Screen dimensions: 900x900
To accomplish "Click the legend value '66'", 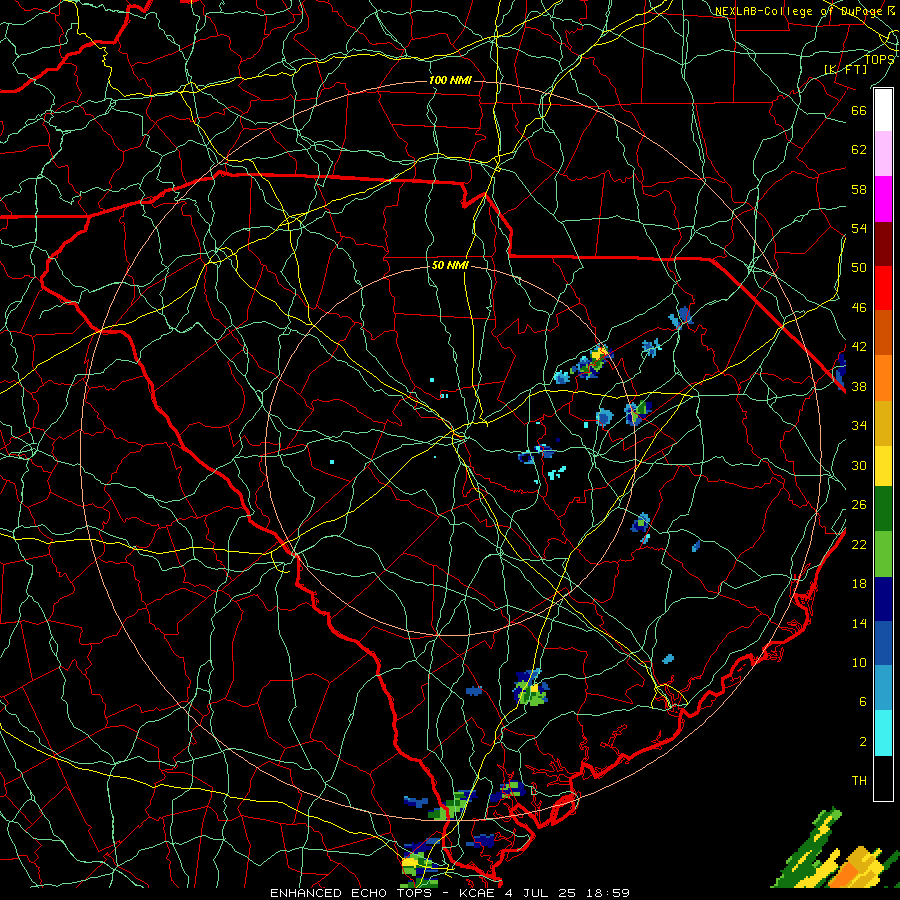I will tap(859, 111).
